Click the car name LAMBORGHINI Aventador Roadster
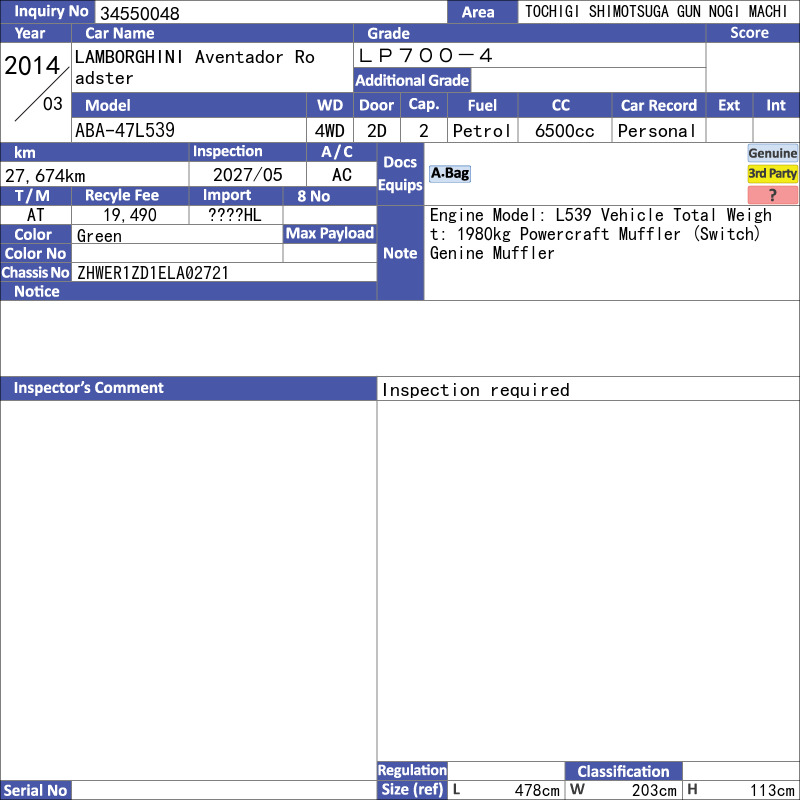The image size is (800, 800). pyautogui.click(x=194, y=67)
